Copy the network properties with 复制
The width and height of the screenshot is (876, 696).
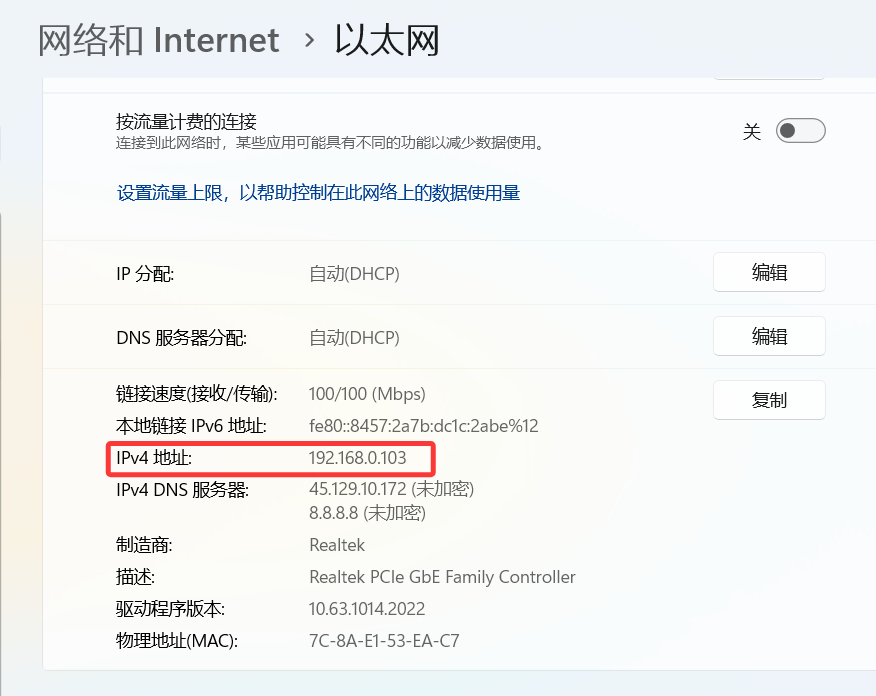pyautogui.click(x=769, y=400)
